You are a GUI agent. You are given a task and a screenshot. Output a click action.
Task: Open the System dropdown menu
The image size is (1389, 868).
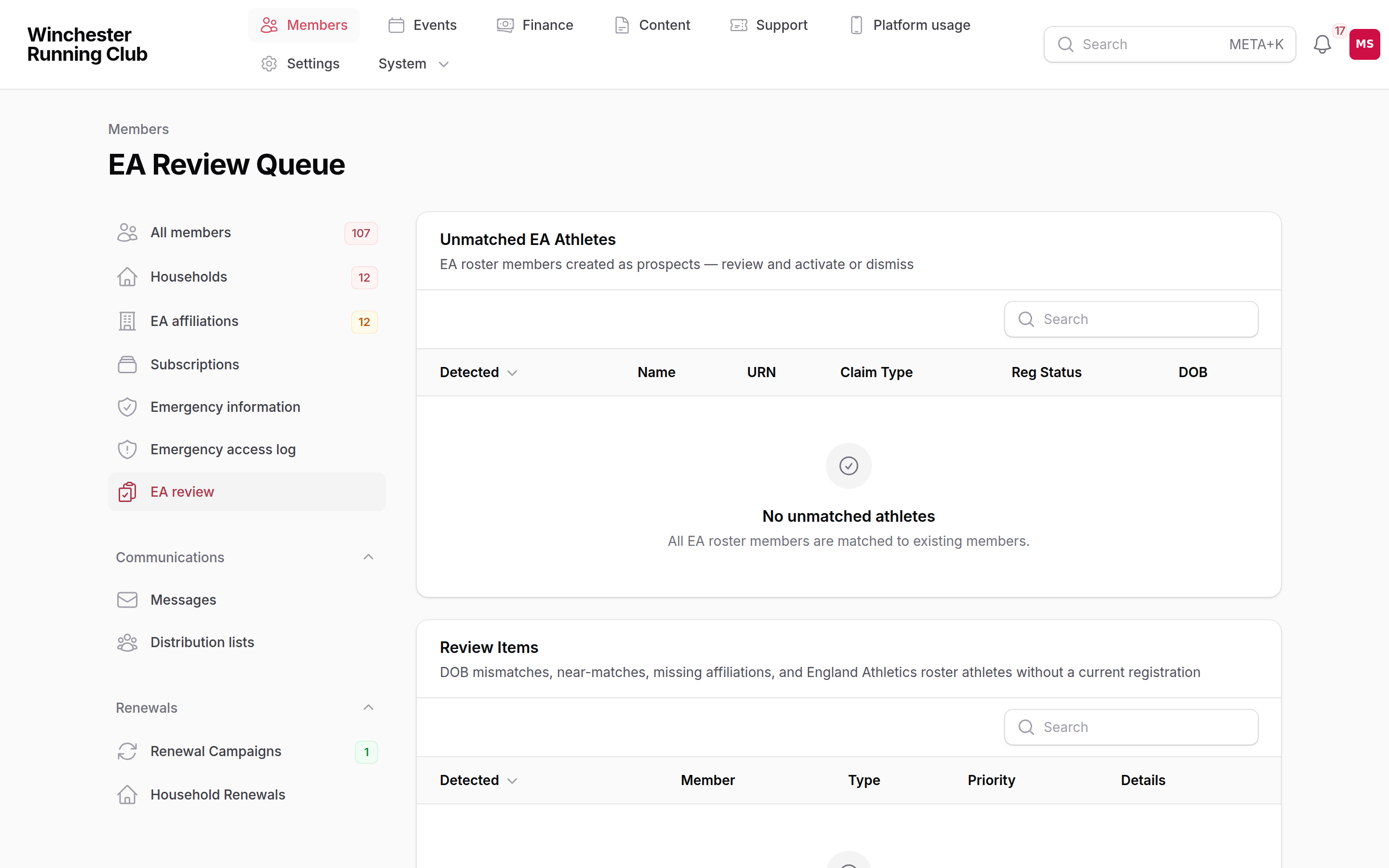point(413,64)
